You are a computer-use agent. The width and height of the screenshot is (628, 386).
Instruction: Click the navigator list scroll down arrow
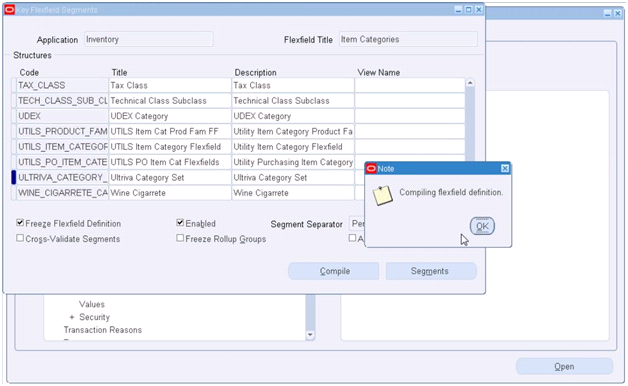(x=310, y=335)
